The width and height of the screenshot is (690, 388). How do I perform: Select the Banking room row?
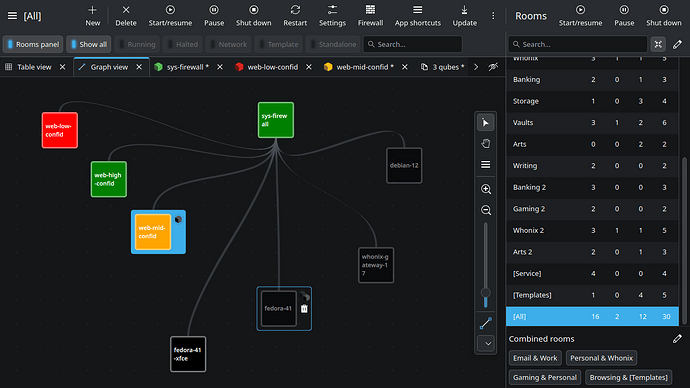(592, 80)
